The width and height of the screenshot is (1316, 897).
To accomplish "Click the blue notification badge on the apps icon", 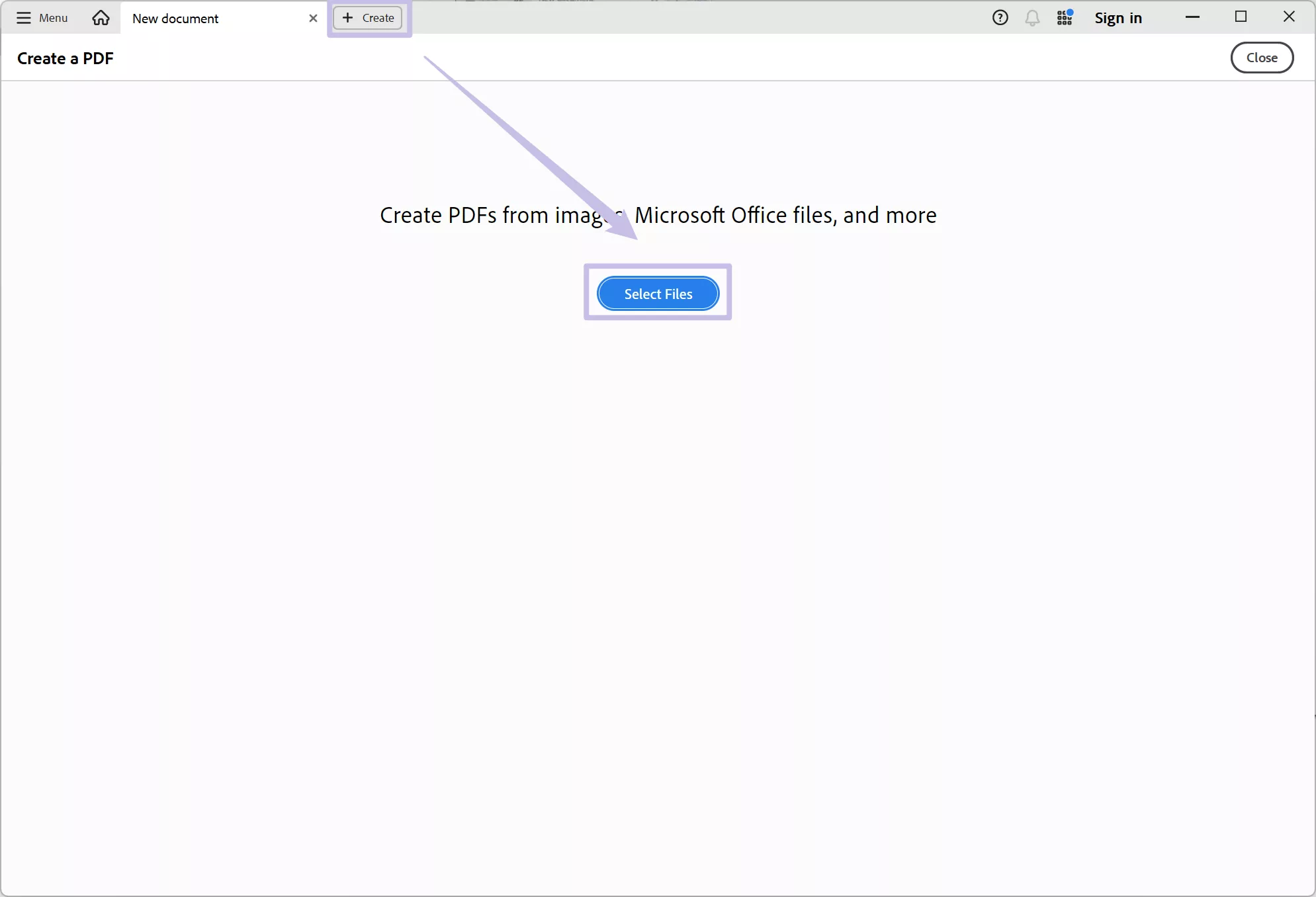I will (1072, 11).
